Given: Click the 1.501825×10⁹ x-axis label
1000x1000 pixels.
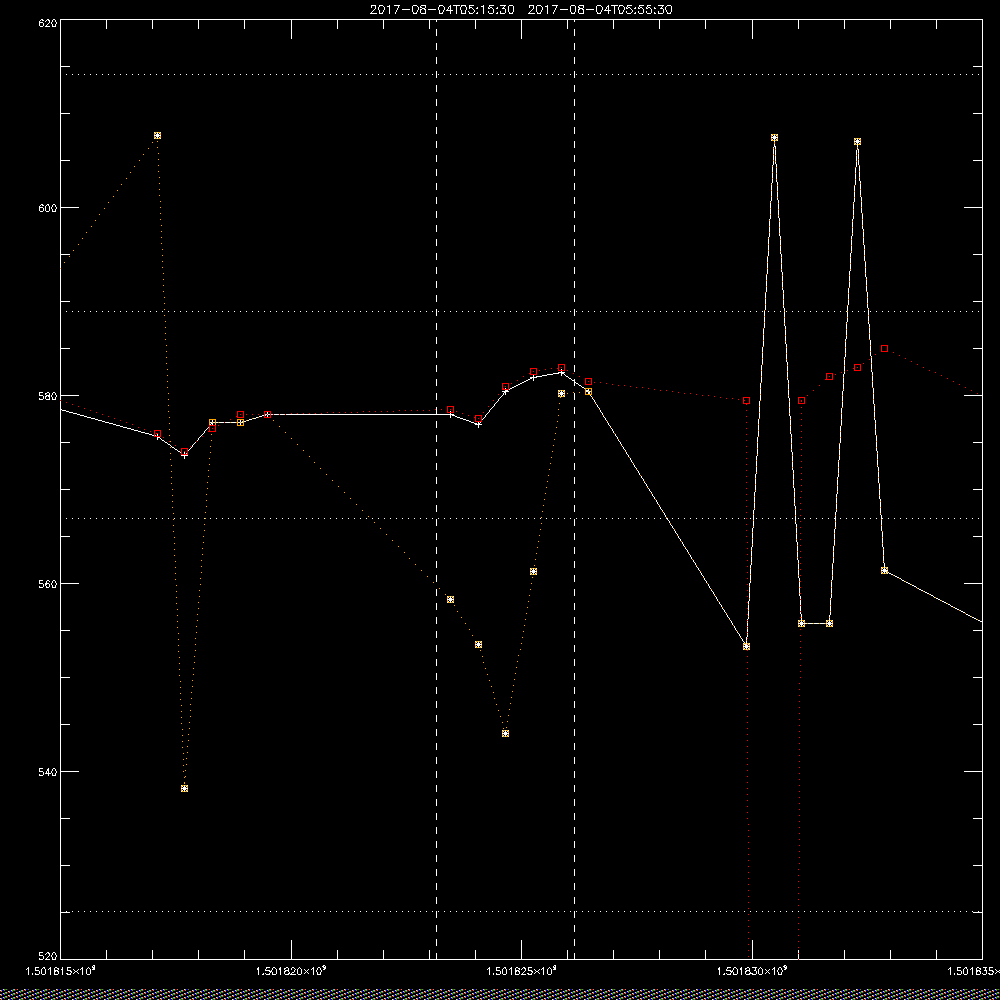Looking at the screenshot, I should [x=522, y=971].
